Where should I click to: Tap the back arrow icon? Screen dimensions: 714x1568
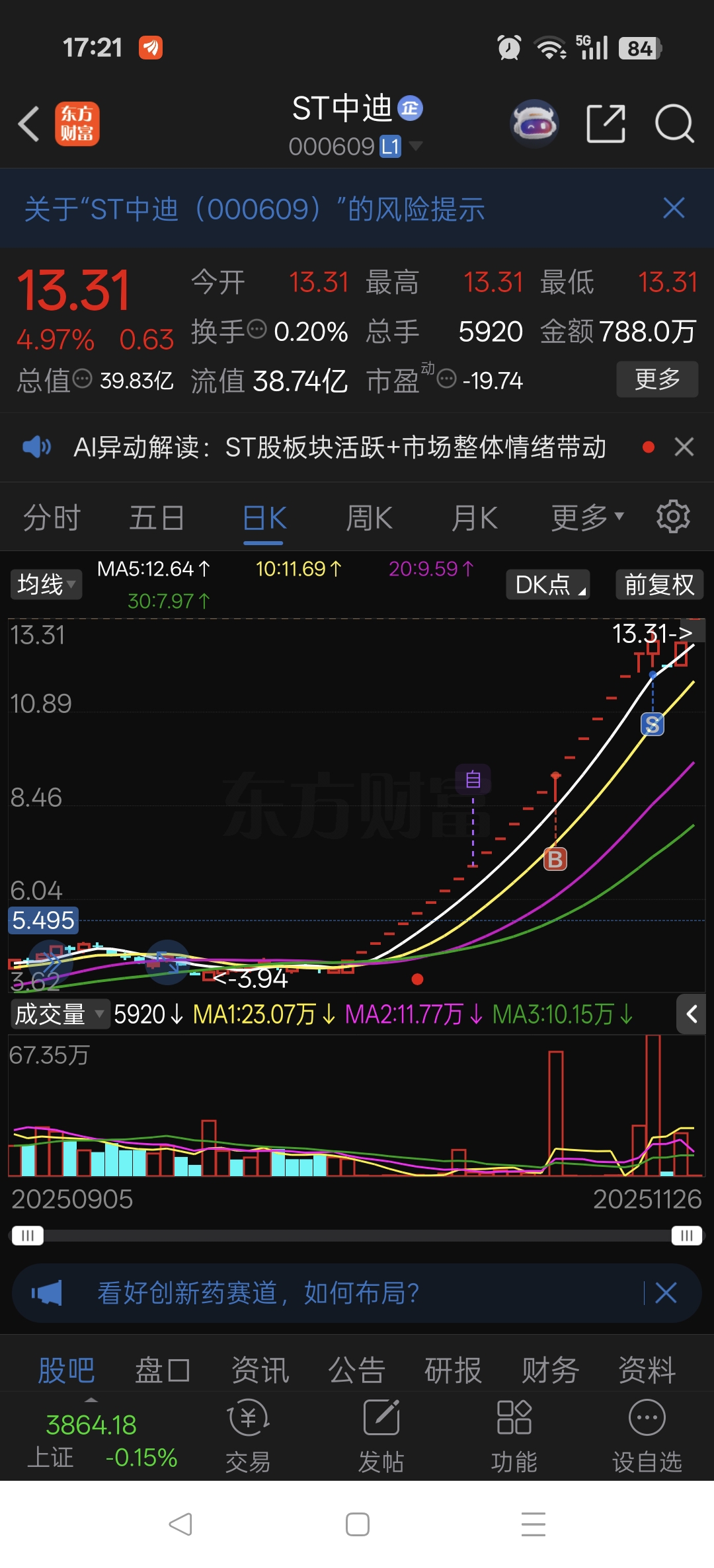tap(29, 124)
